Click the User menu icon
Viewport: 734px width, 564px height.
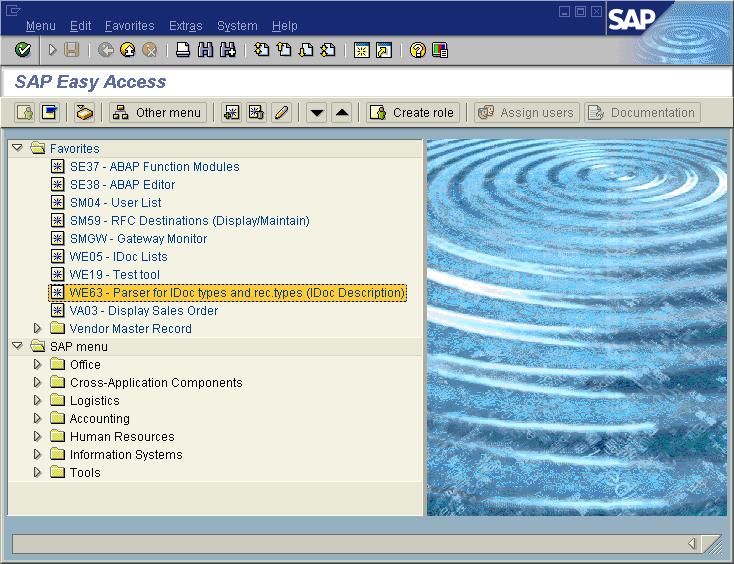click(25, 112)
